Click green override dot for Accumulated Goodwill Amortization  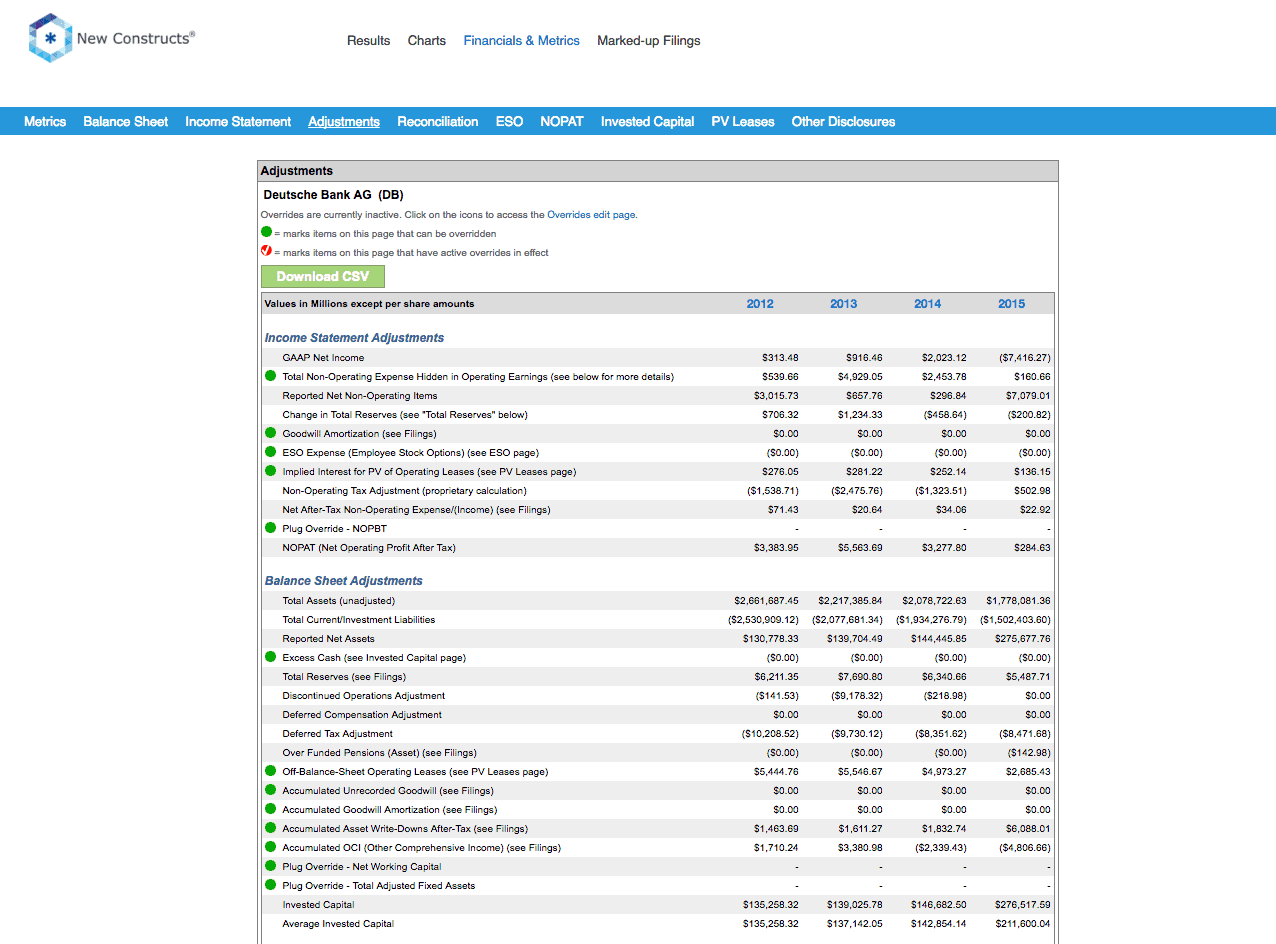[270, 809]
